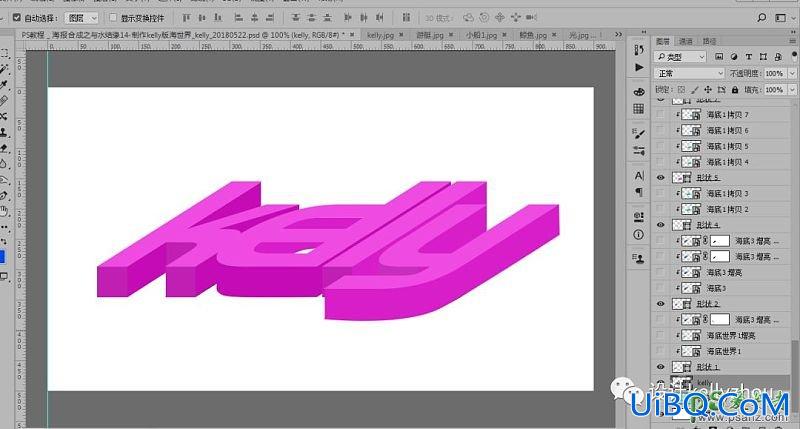This screenshot has height=429, width=800.
Task: Click the align bottom edges icon
Action: pos(218,18)
